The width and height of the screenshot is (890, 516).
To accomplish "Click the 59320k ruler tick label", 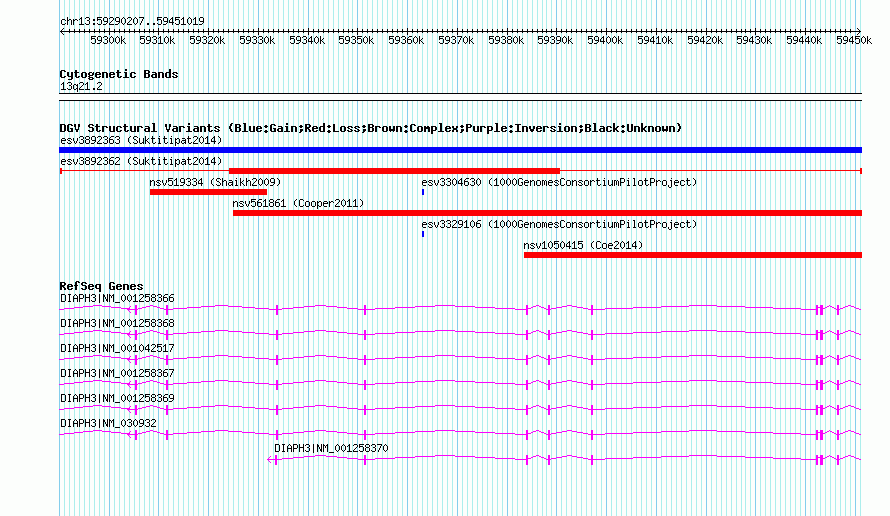I will [207, 40].
